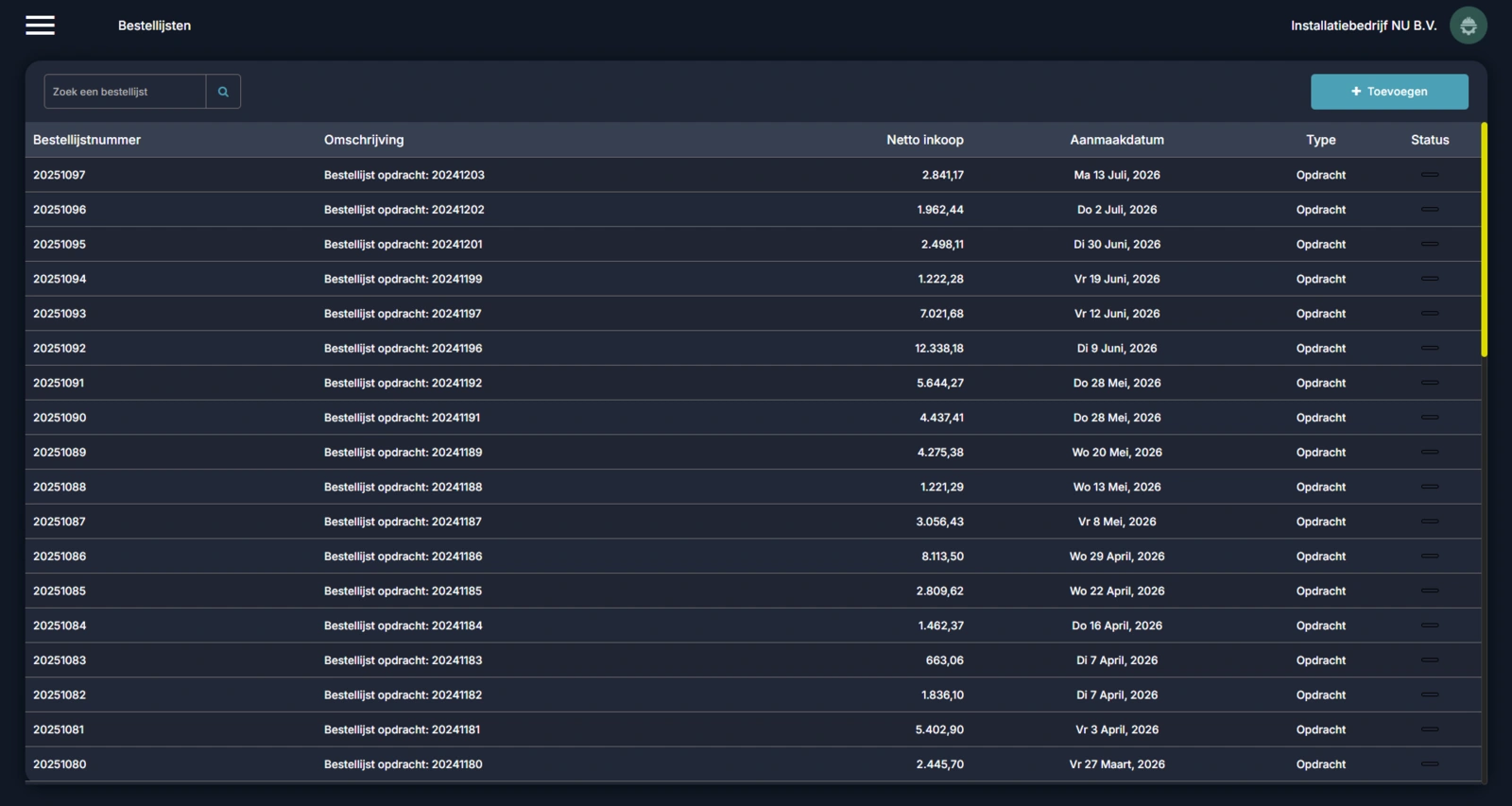This screenshot has width=1512, height=806.
Task: Click date 'Ma 13 Juli, 2026'
Action: tap(1117, 175)
